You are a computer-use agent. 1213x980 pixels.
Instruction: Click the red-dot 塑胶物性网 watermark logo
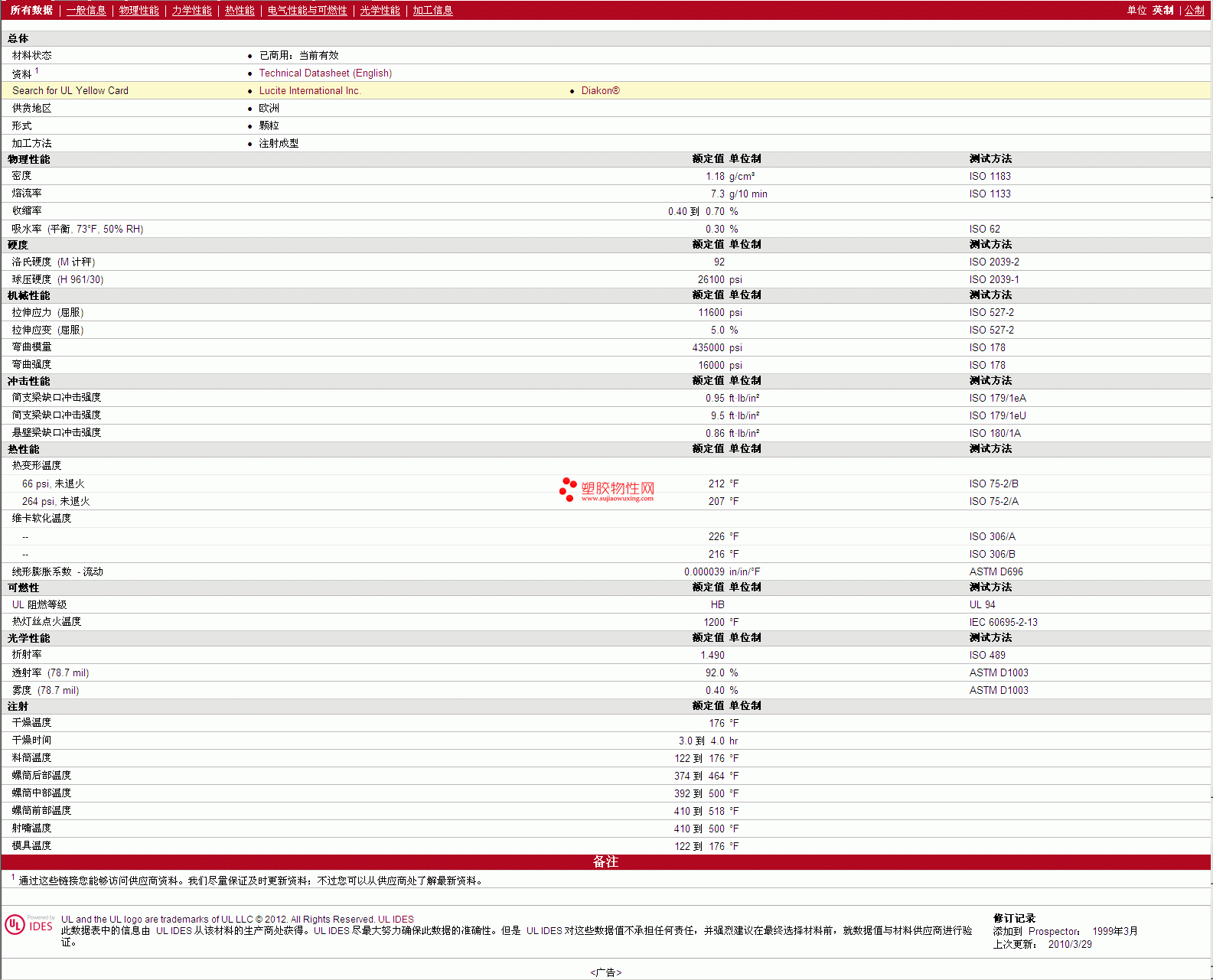click(606, 490)
